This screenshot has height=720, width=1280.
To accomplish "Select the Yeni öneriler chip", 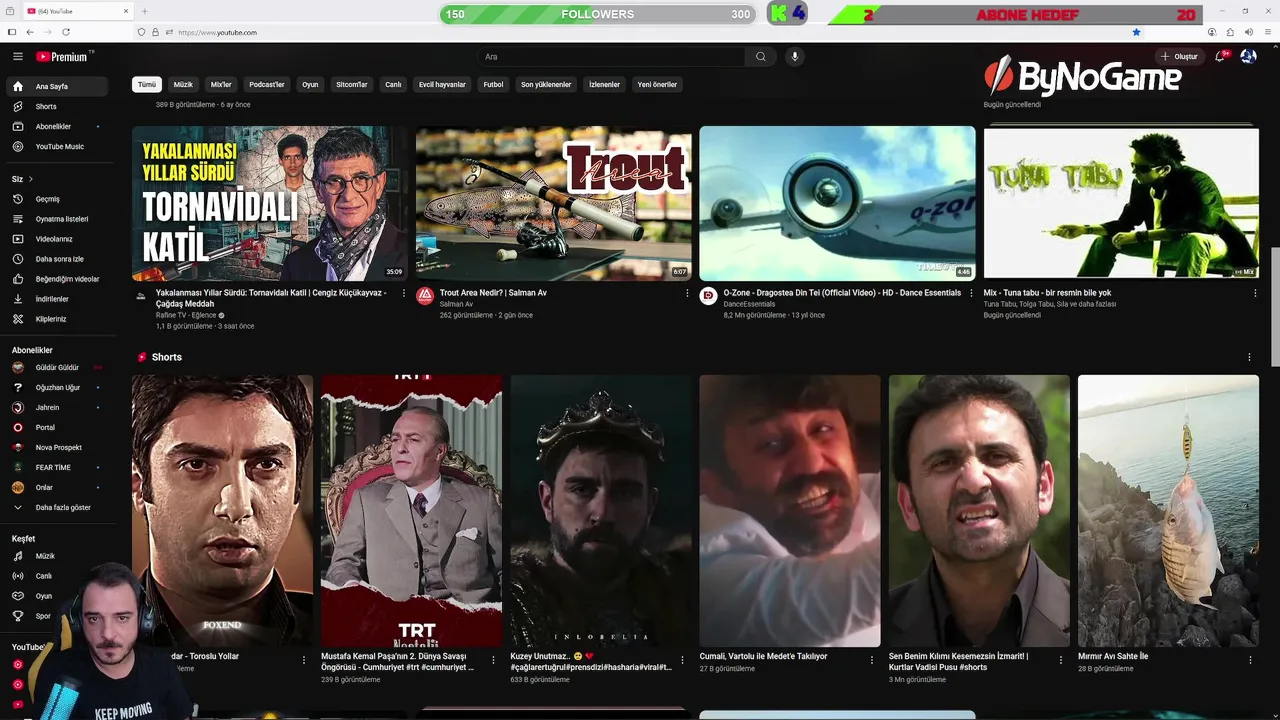I will pyautogui.click(x=657, y=84).
